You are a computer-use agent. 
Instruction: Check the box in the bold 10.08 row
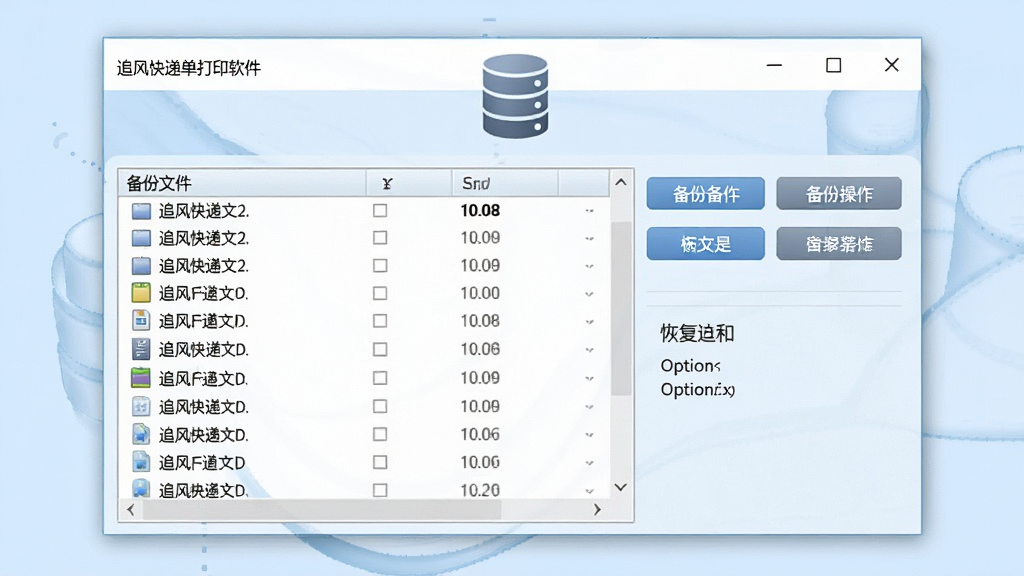[380, 210]
